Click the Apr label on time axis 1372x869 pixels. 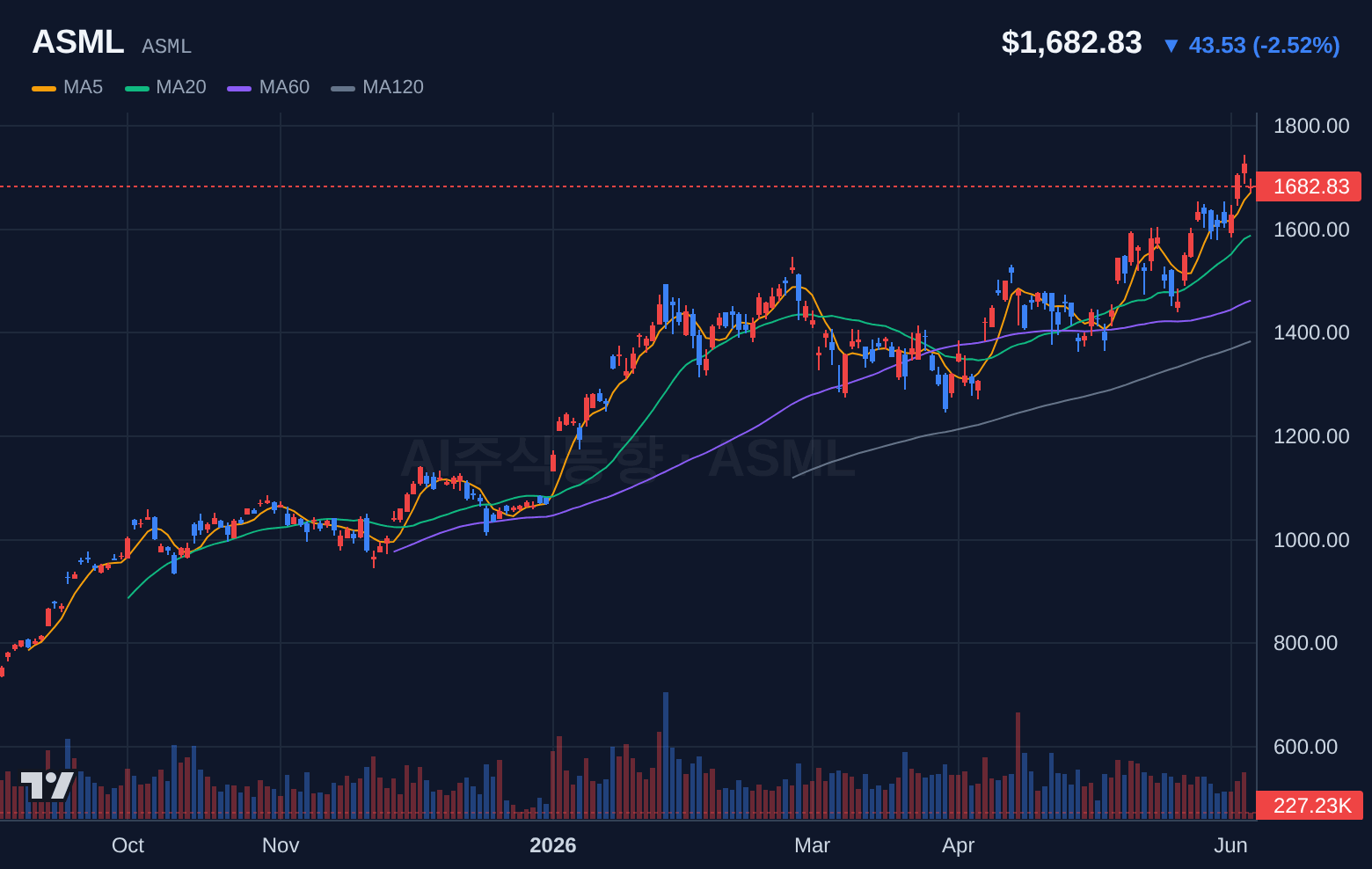click(x=958, y=845)
